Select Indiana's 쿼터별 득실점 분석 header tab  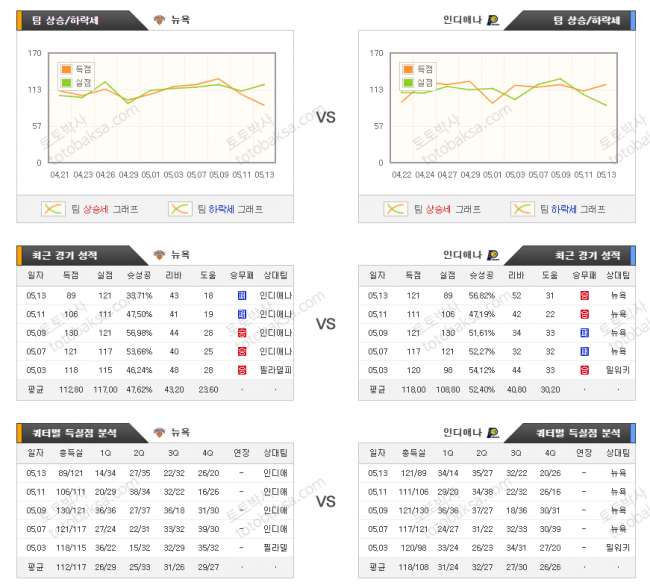pyautogui.click(x=582, y=432)
